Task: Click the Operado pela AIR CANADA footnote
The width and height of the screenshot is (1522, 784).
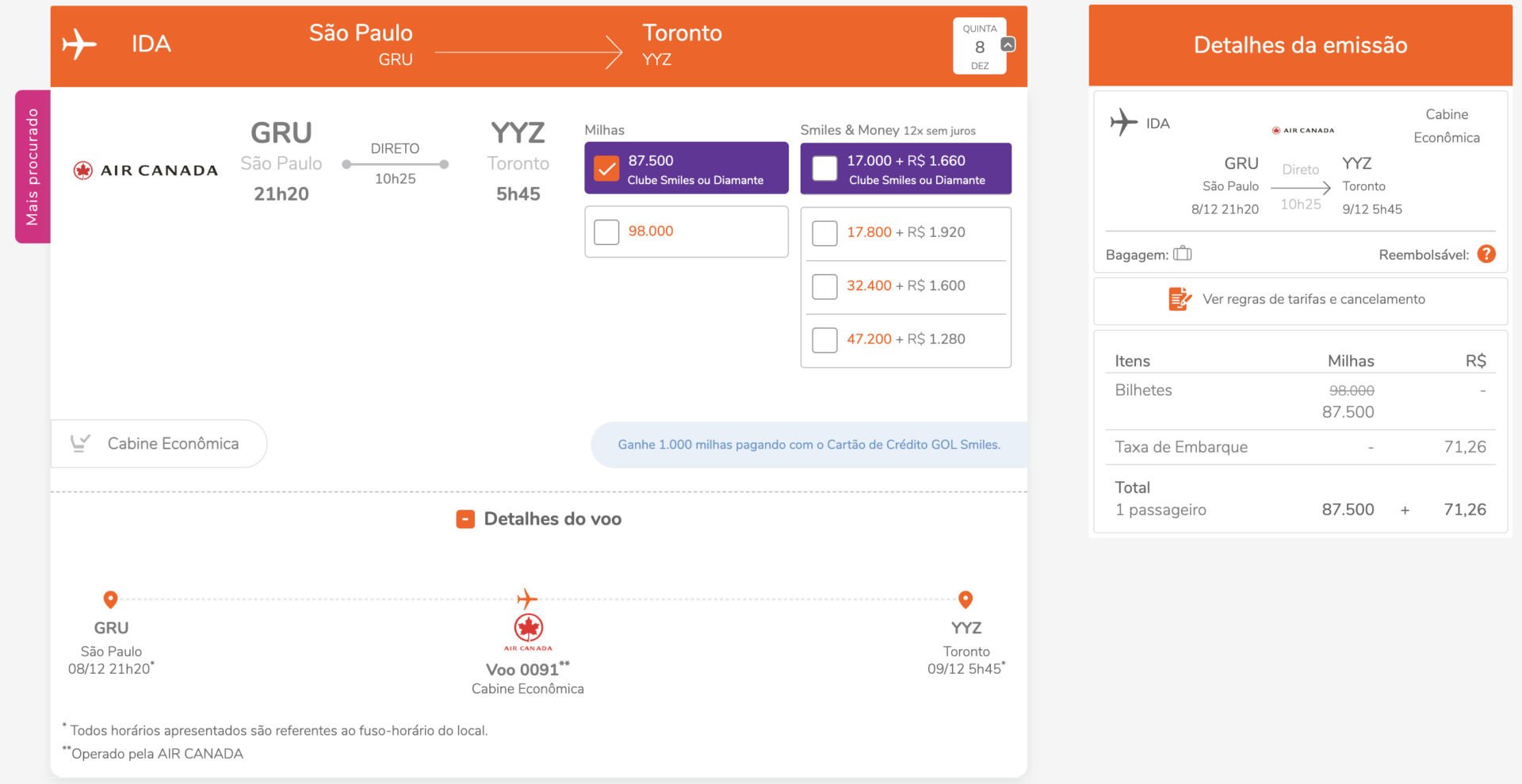Action: click(153, 754)
